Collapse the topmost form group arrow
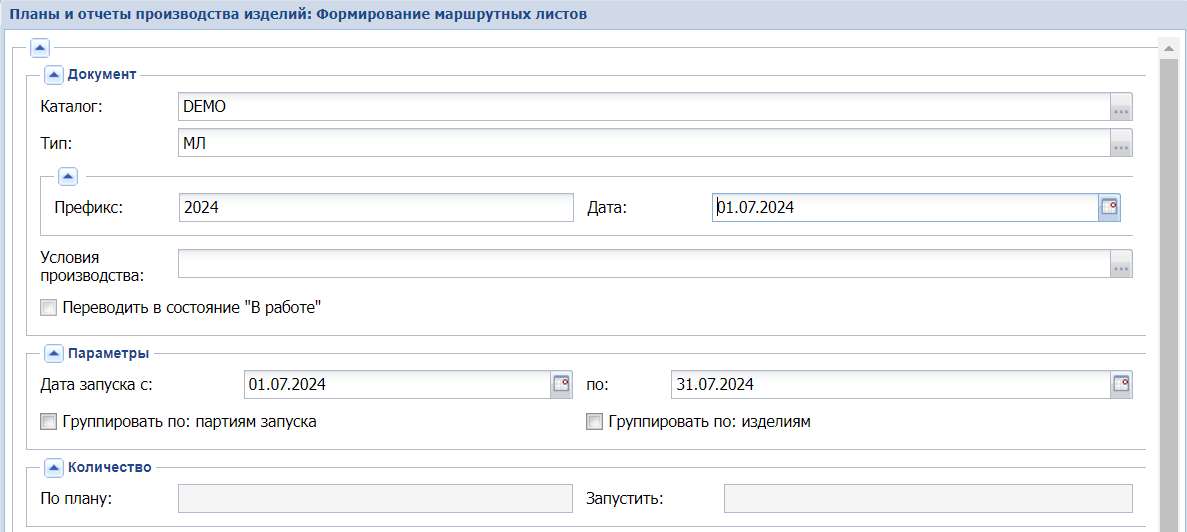The image size is (1187, 532). point(40,47)
